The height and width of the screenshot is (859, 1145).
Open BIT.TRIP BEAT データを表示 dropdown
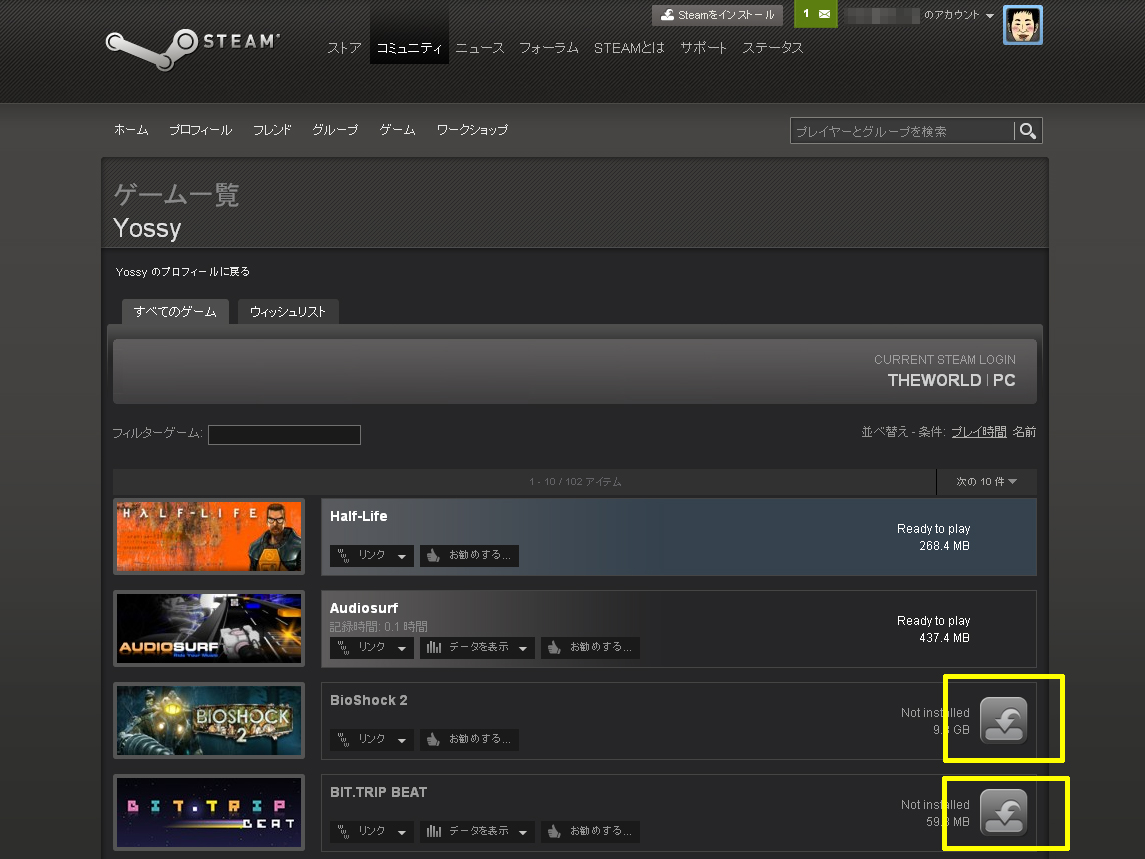tap(478, 831)
